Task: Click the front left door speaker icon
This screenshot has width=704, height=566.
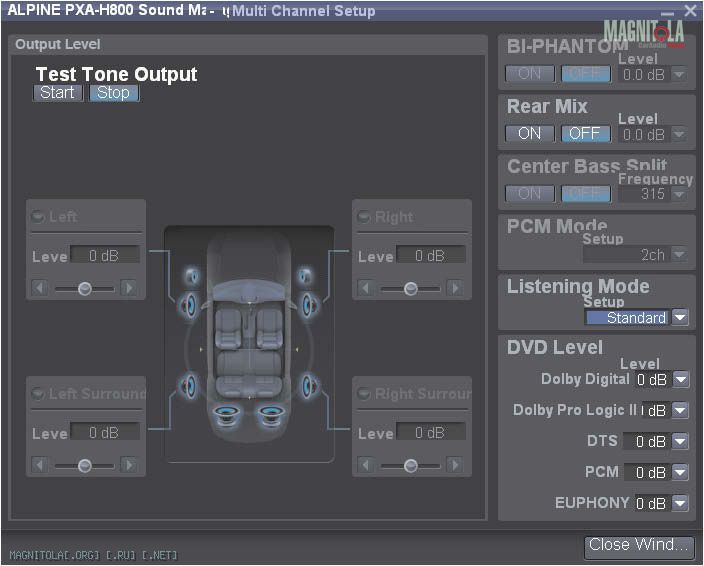Action: pyautogui.click(x=189, y=306)
